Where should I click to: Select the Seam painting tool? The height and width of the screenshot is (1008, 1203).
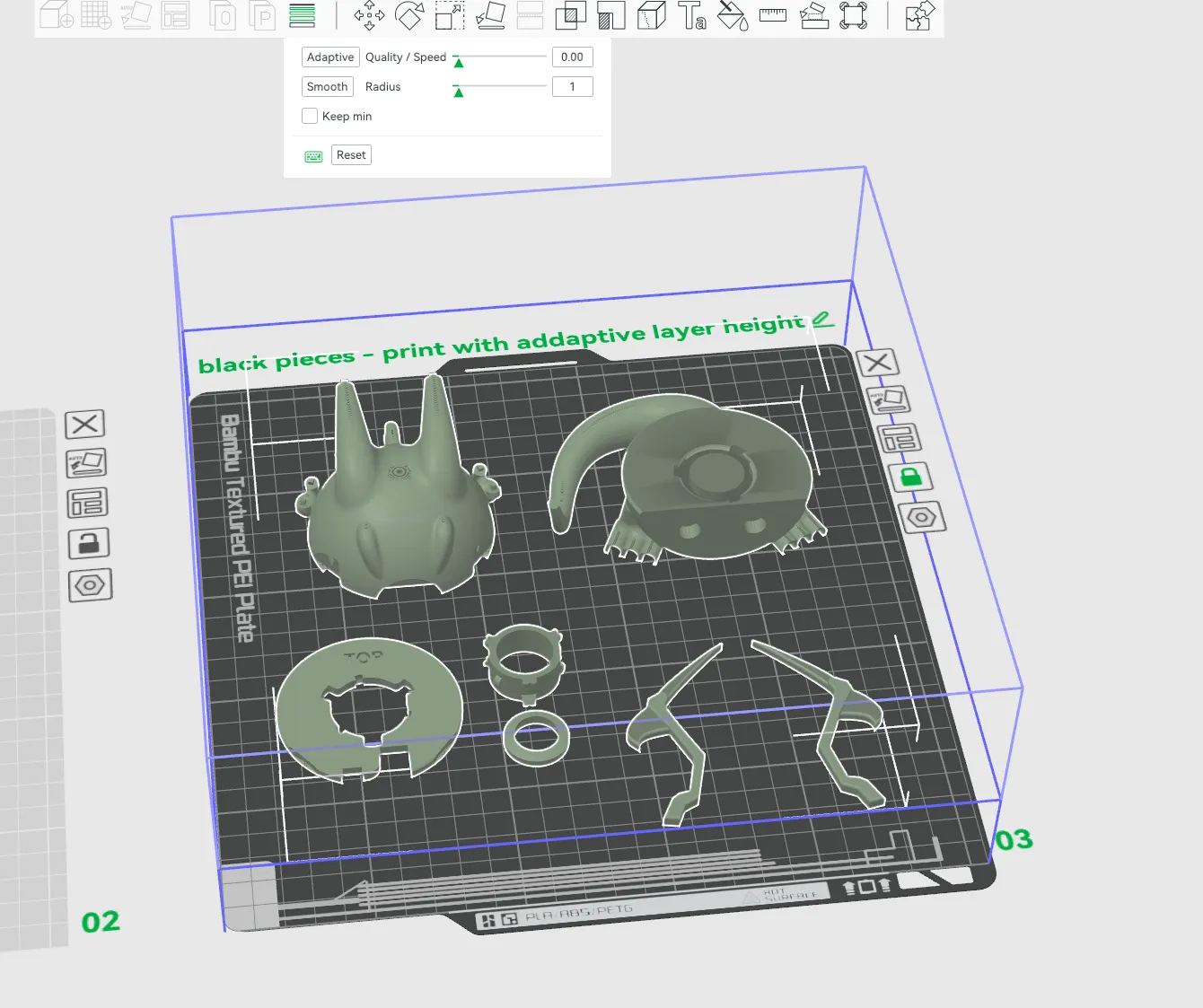(652, 15)
